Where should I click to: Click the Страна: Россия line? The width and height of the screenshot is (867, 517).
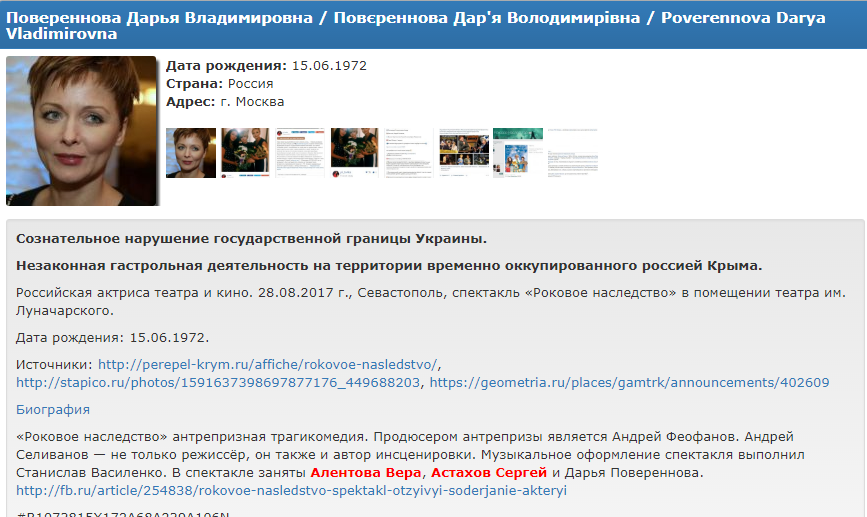[x=219, y=84]
